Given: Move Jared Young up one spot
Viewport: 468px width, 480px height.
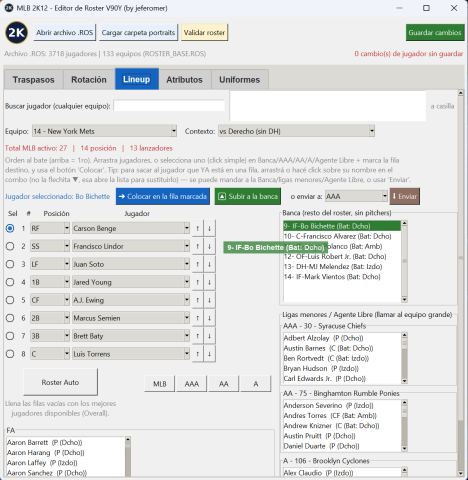Looking at the screenshot, I should [198, 282].
